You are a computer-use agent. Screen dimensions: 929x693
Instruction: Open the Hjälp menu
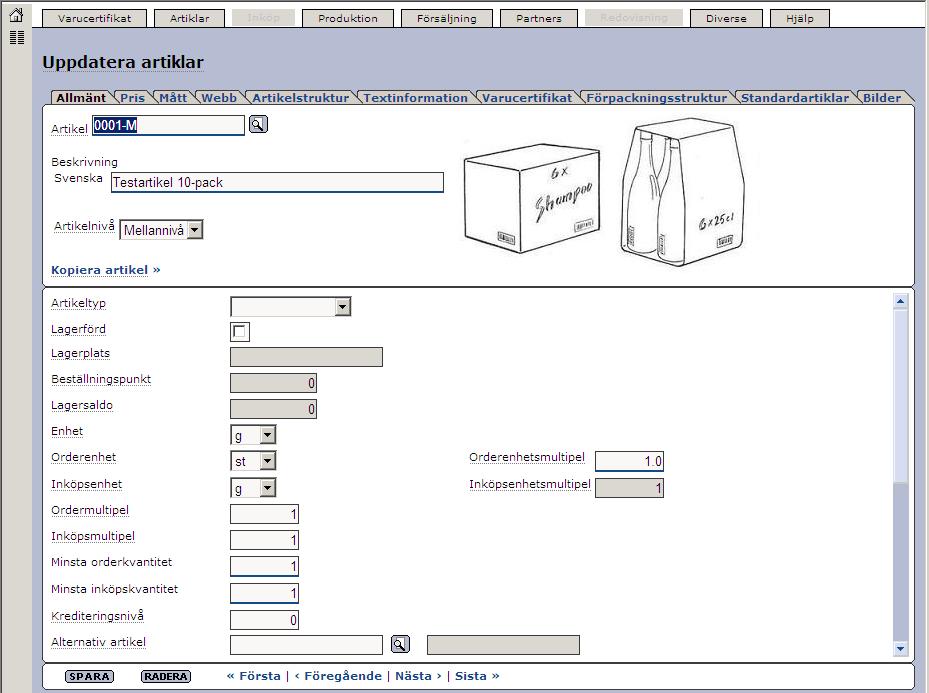(800, 18)
